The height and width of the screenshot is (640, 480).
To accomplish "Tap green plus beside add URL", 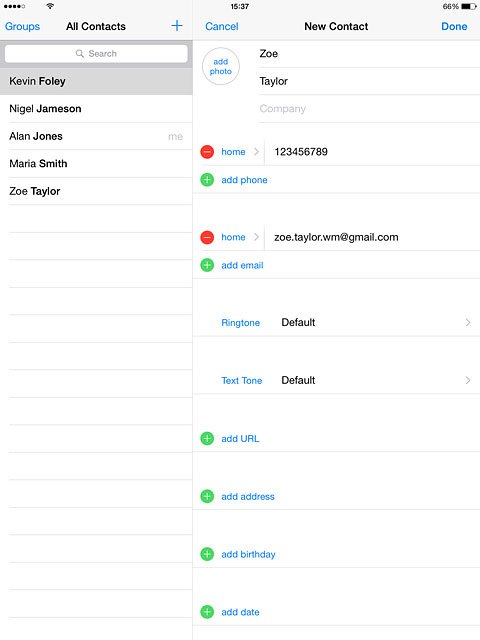I will (207, 438).
